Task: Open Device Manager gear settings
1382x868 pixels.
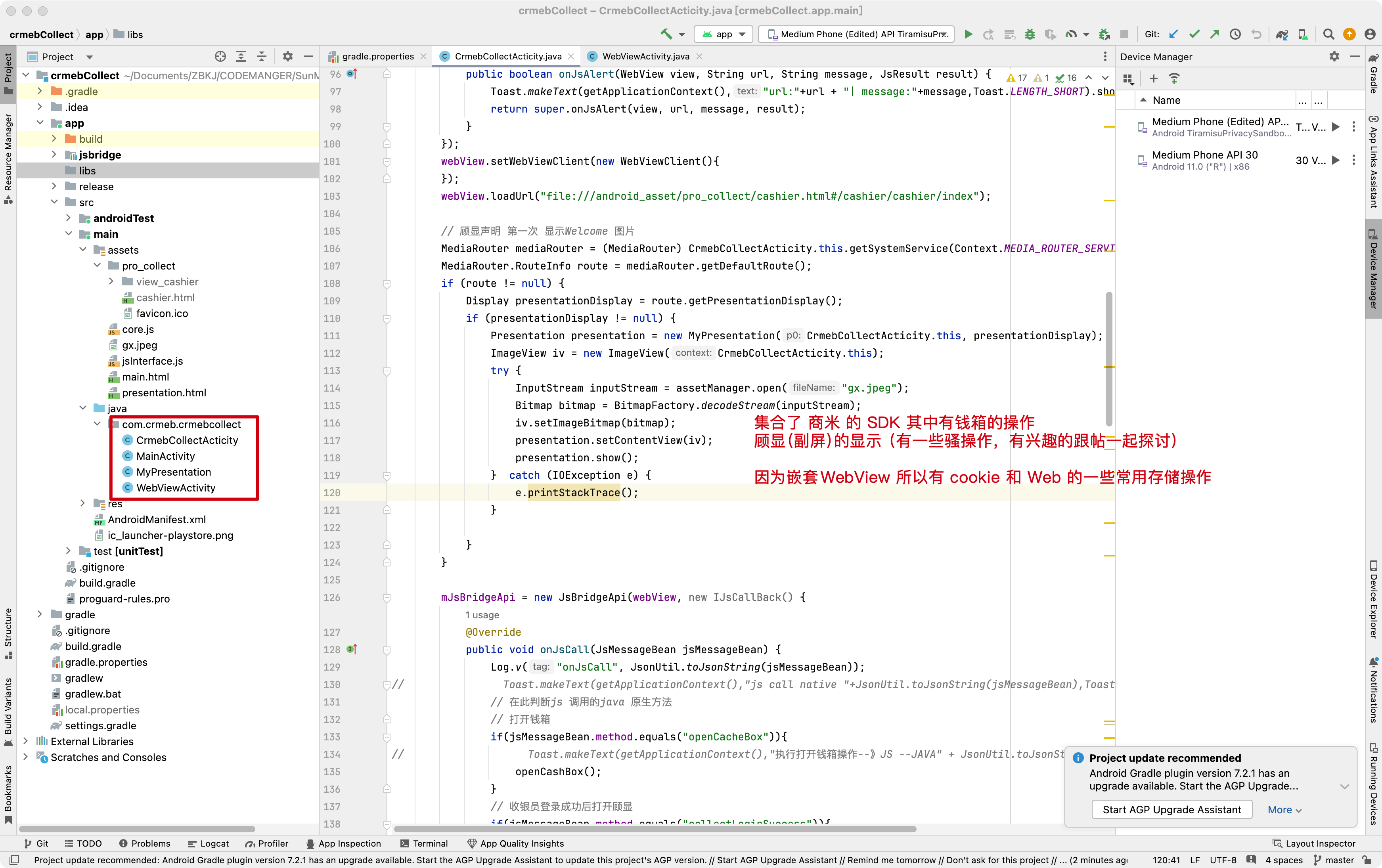Action: click(1334, 56)
